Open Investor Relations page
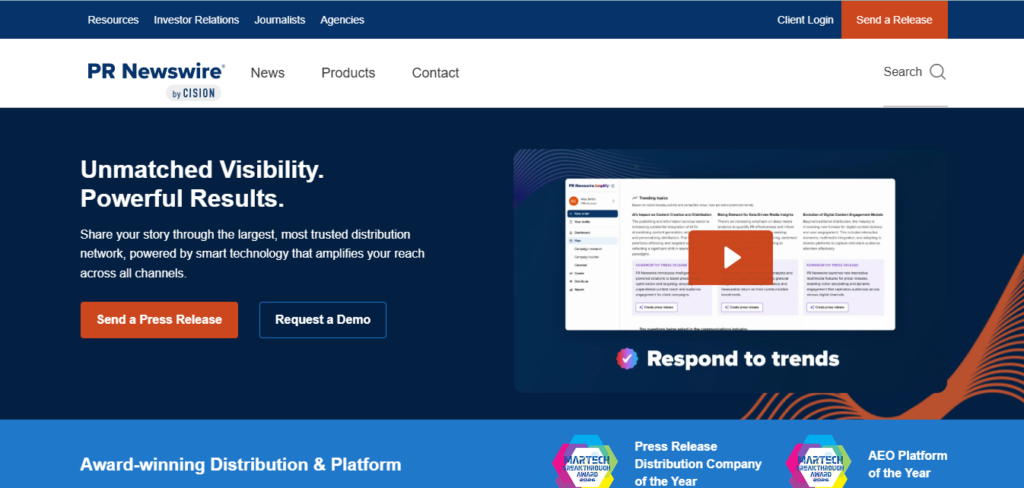This screenshot has height=488, width=1024. point(197,20)
